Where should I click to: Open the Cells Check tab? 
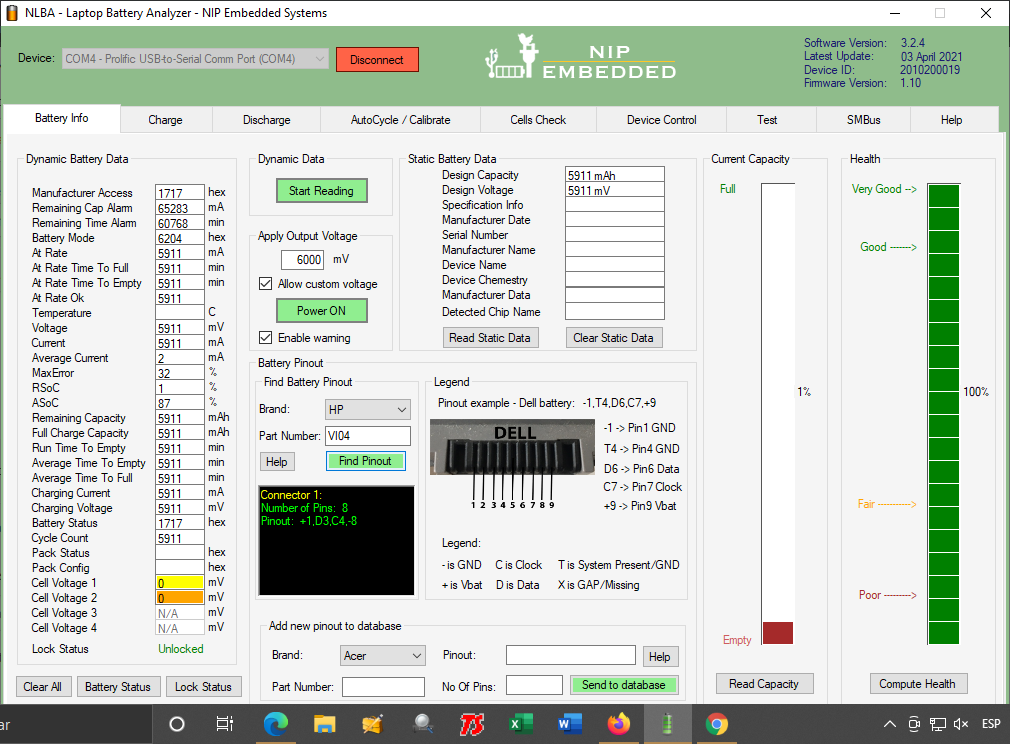538,120
